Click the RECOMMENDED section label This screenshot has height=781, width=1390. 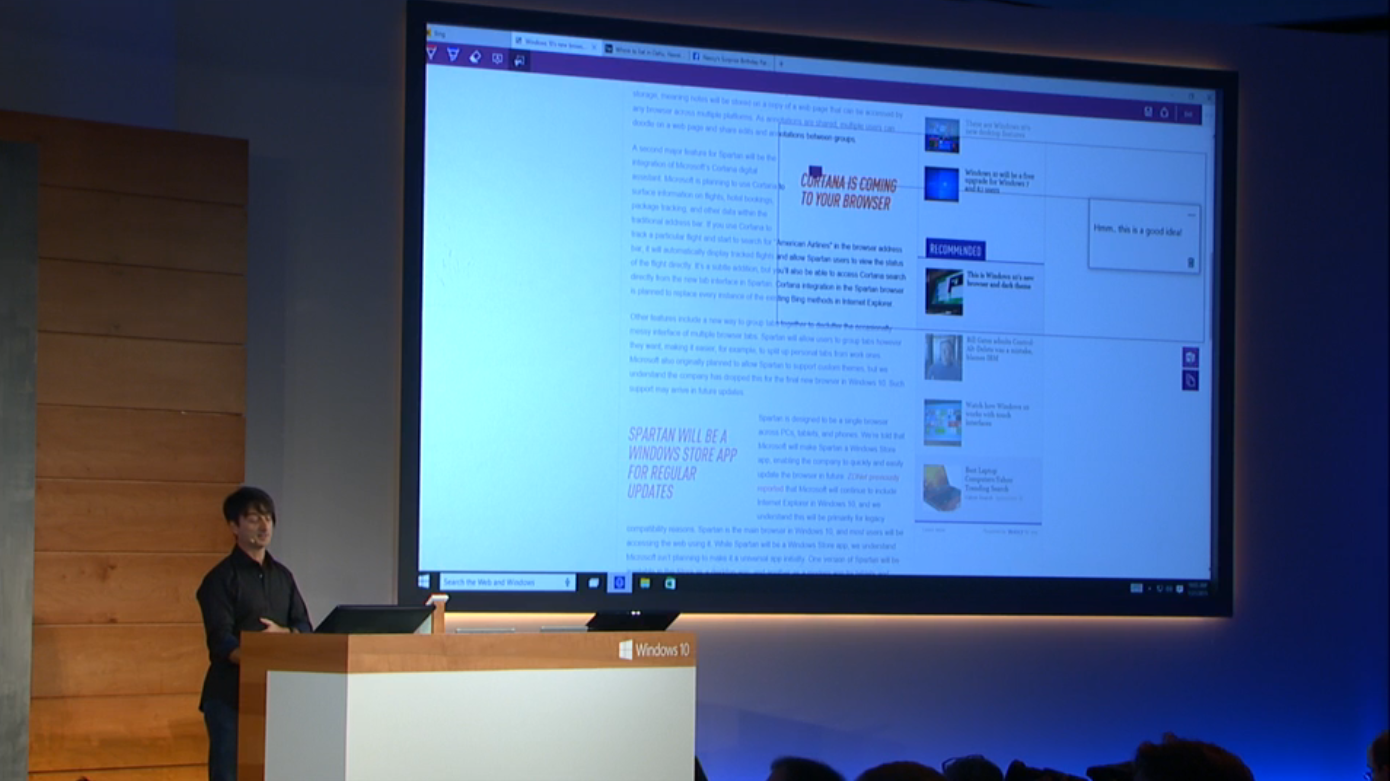[955, 250]
